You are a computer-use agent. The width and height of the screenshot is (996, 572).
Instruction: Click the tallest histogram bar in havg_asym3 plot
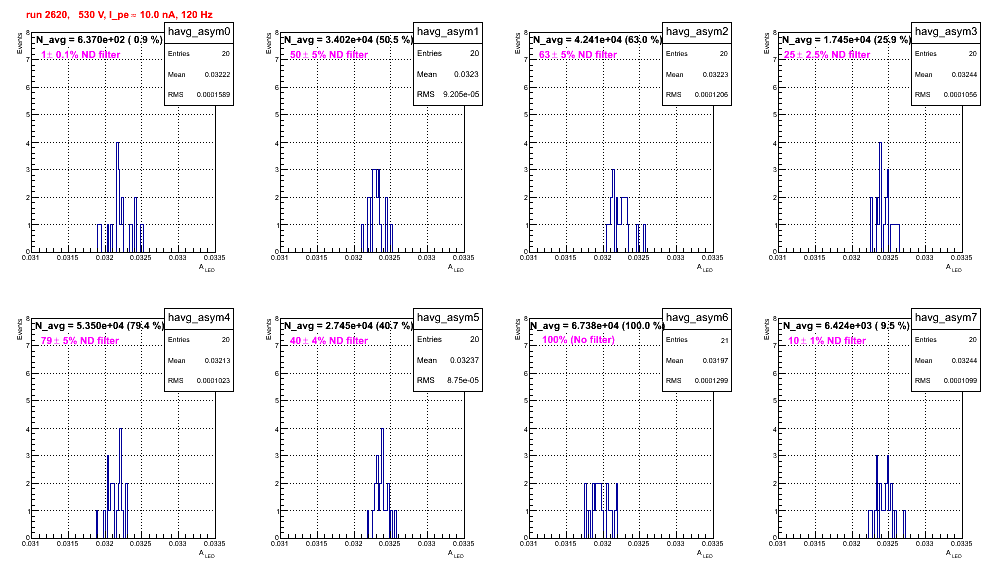click(x=880, y=197)
